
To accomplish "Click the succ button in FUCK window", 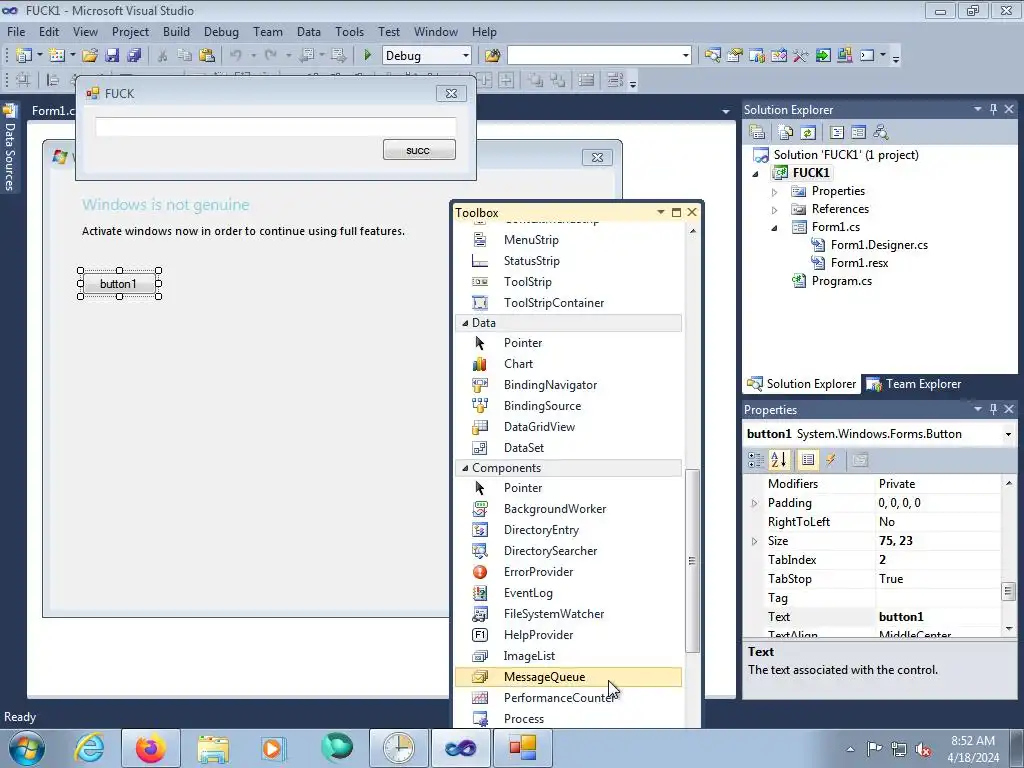I will tap(419, 150).
